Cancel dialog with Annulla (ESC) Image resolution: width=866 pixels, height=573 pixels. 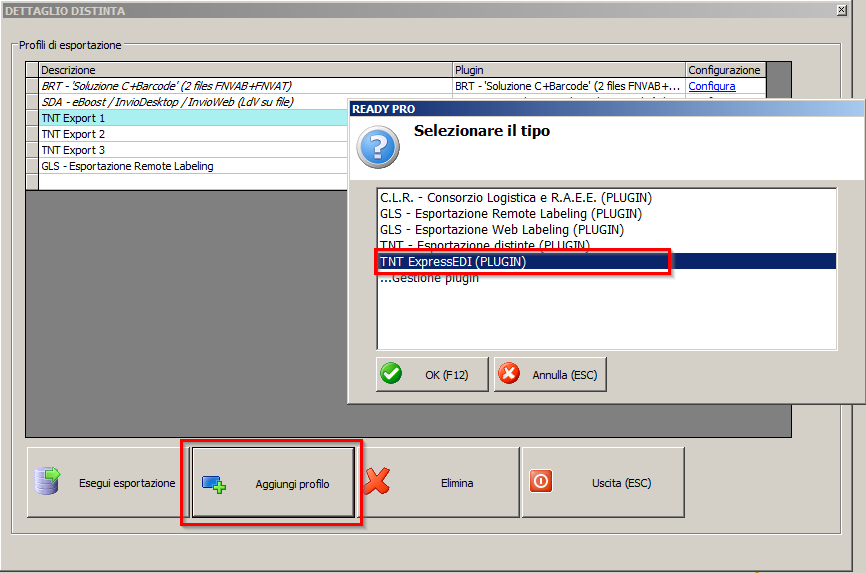(x=550, y=375)
